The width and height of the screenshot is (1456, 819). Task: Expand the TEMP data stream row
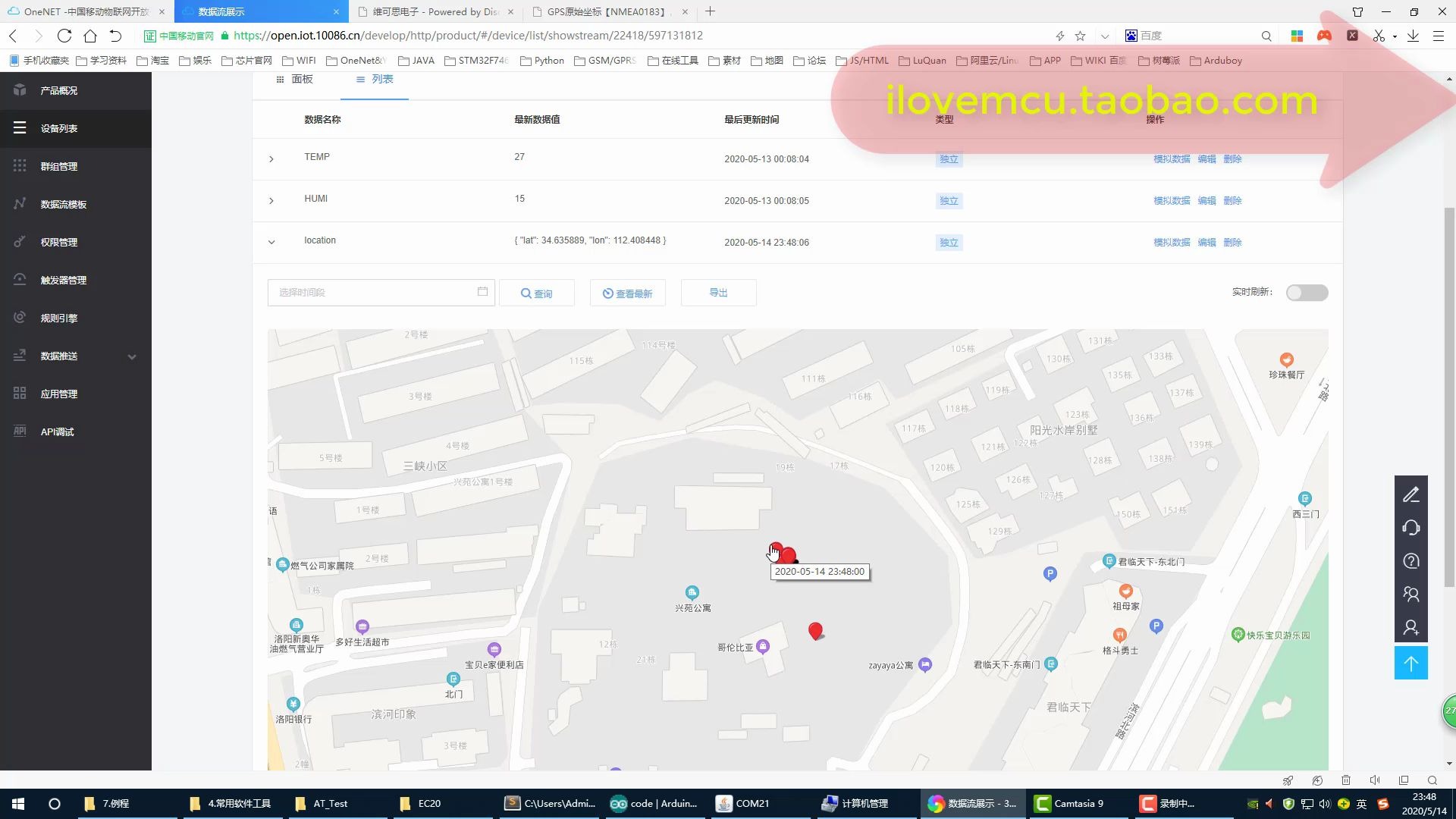tap(271, 159)
